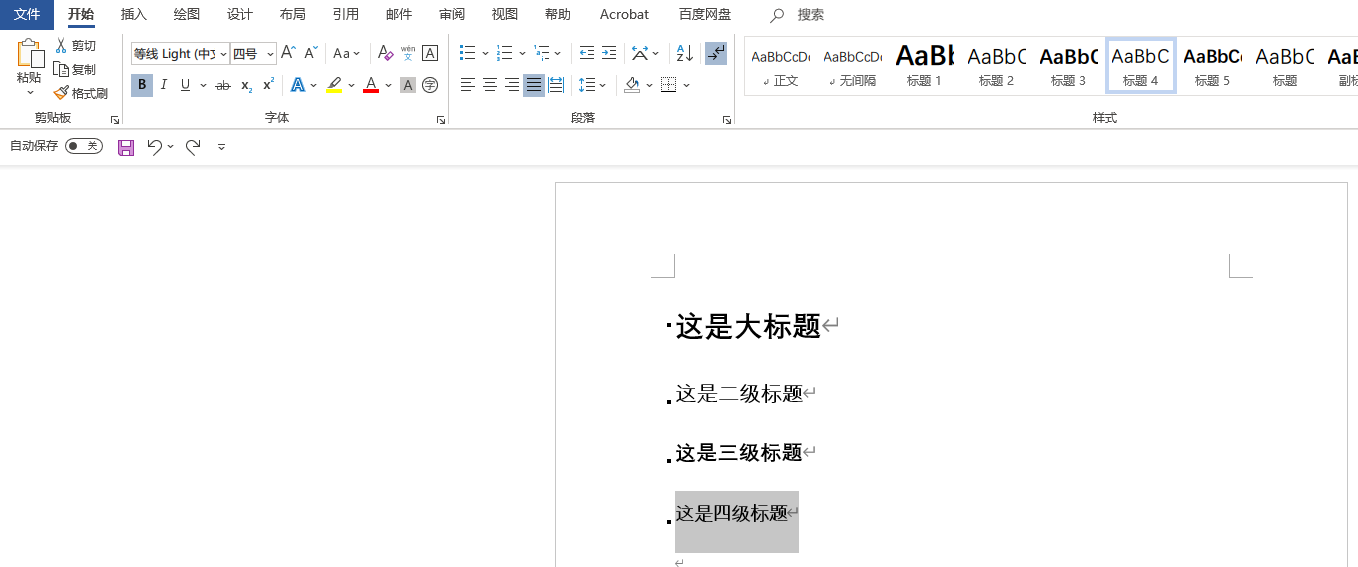Apply borders with the borders icon
1358x567 pixels.
click(669, 85)
